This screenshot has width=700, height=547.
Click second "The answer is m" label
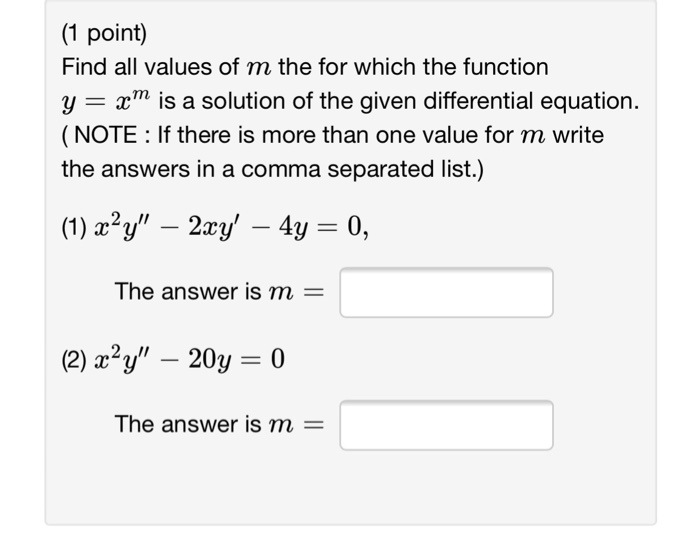tap(204, 424)
